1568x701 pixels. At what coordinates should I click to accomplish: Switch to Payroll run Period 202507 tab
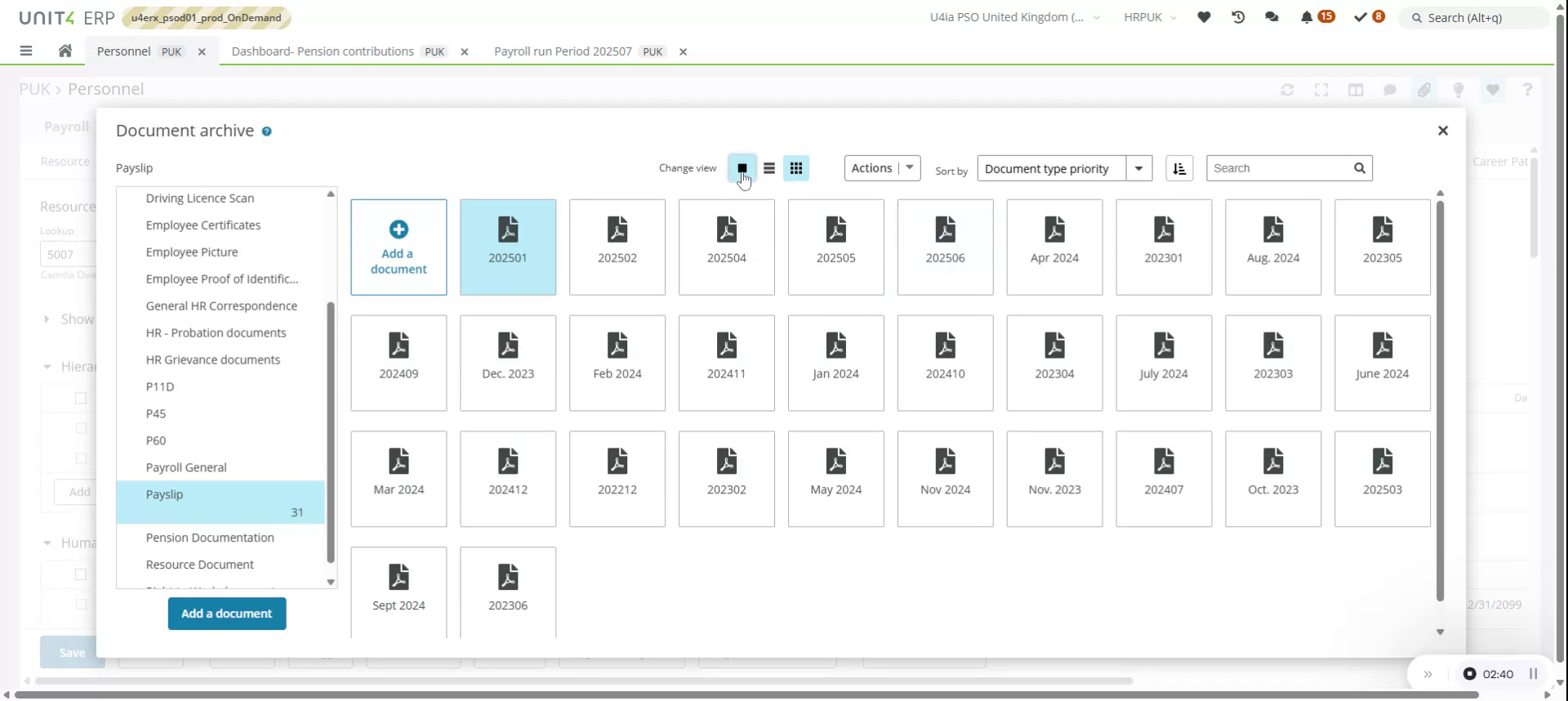[x=563, y=51]
